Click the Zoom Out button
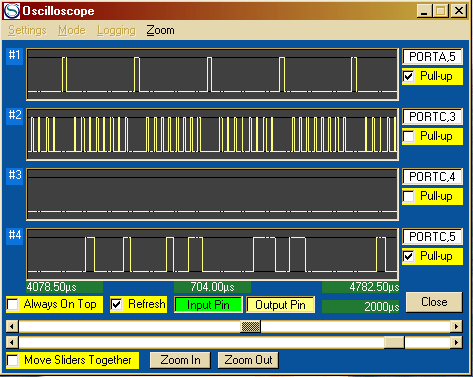473x377 pixels. pyautogui.click(x=248, y=360)
